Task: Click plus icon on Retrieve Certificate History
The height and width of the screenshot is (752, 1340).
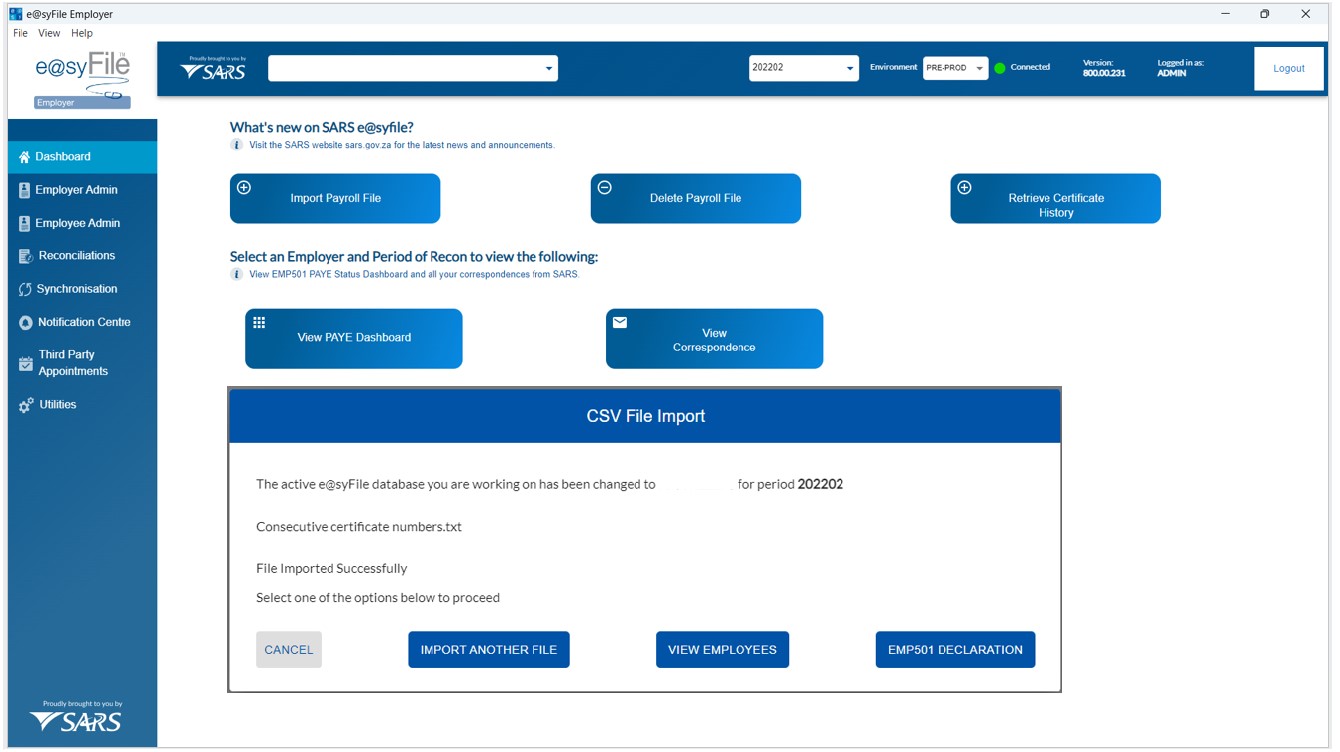Action: (x=965, y=188)
